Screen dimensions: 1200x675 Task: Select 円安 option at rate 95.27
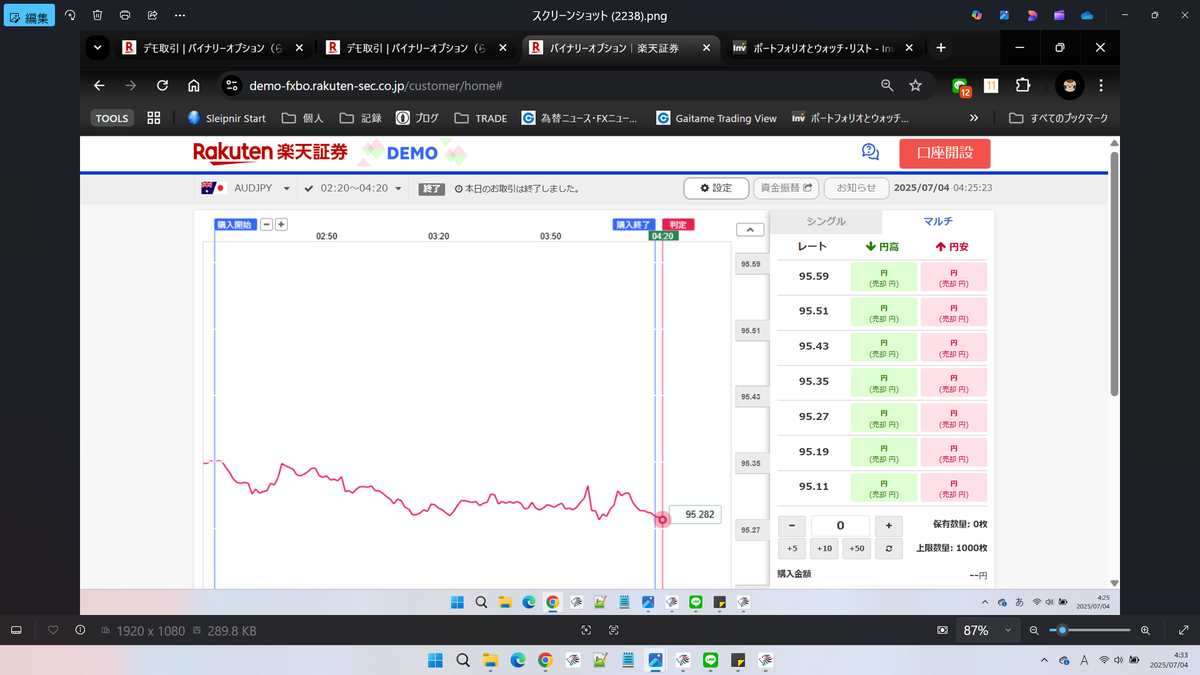pyautogui.click(x=954, y=417)
